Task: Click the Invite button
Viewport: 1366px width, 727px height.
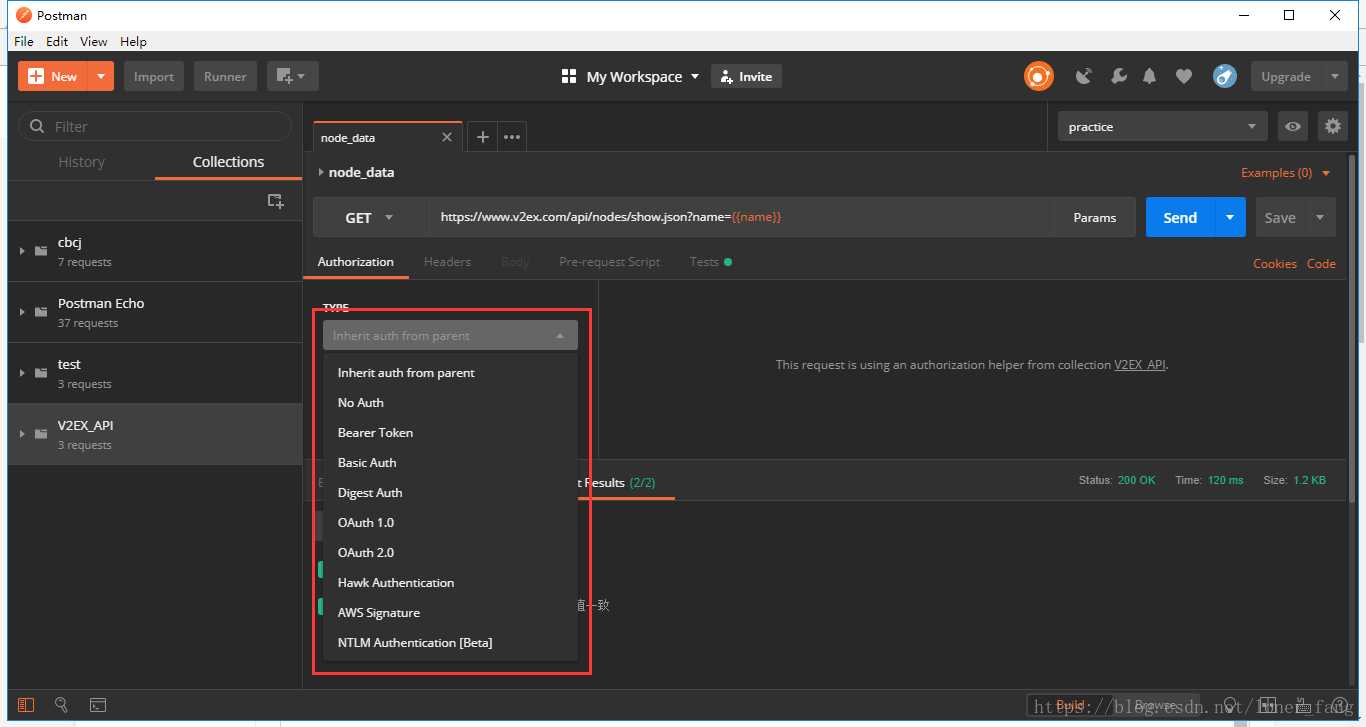Action: point(746,77)
